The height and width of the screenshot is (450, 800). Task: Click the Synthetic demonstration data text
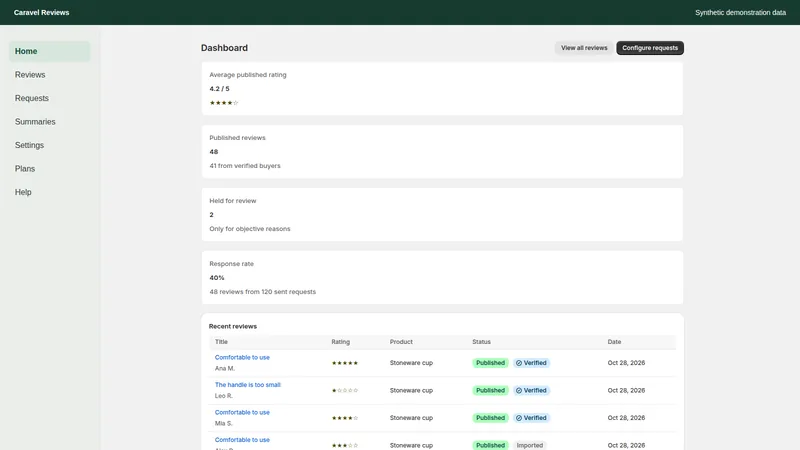tap(740, 13)
